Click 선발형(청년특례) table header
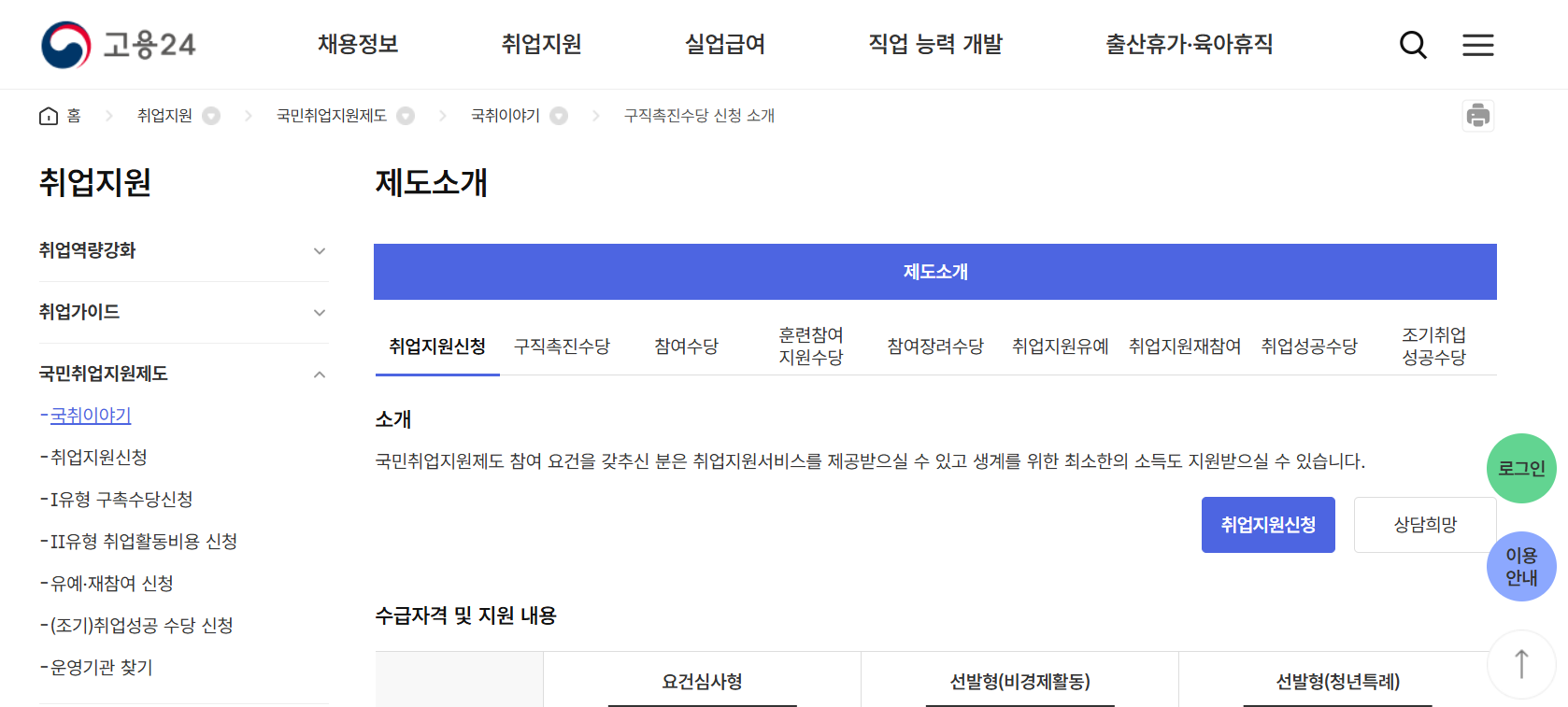This screenshot has height=707, width=1568. pos(1337,682)
